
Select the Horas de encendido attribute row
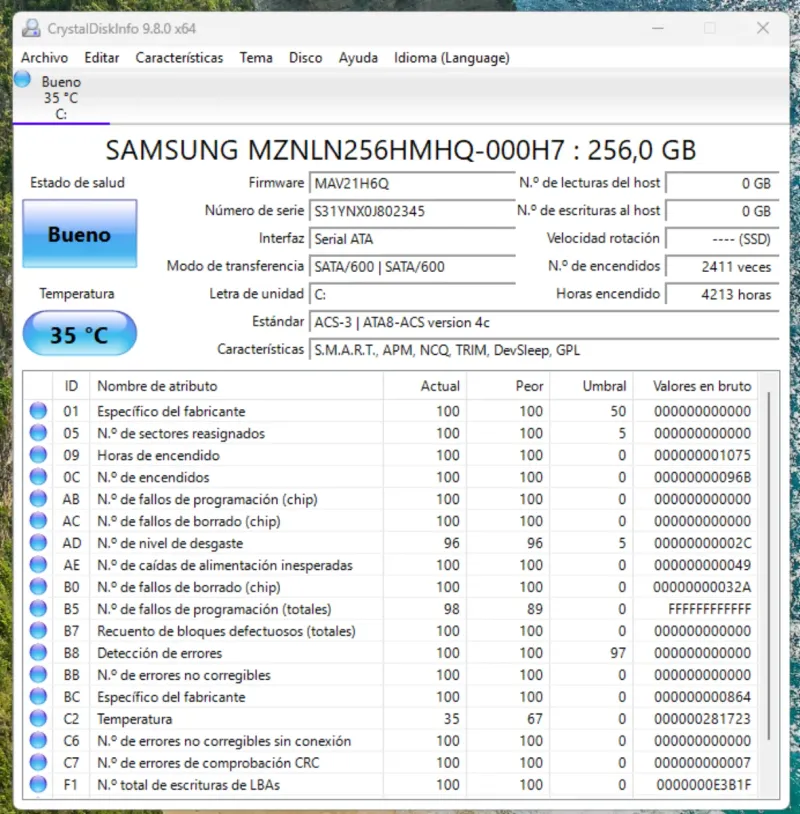point(390,455)
